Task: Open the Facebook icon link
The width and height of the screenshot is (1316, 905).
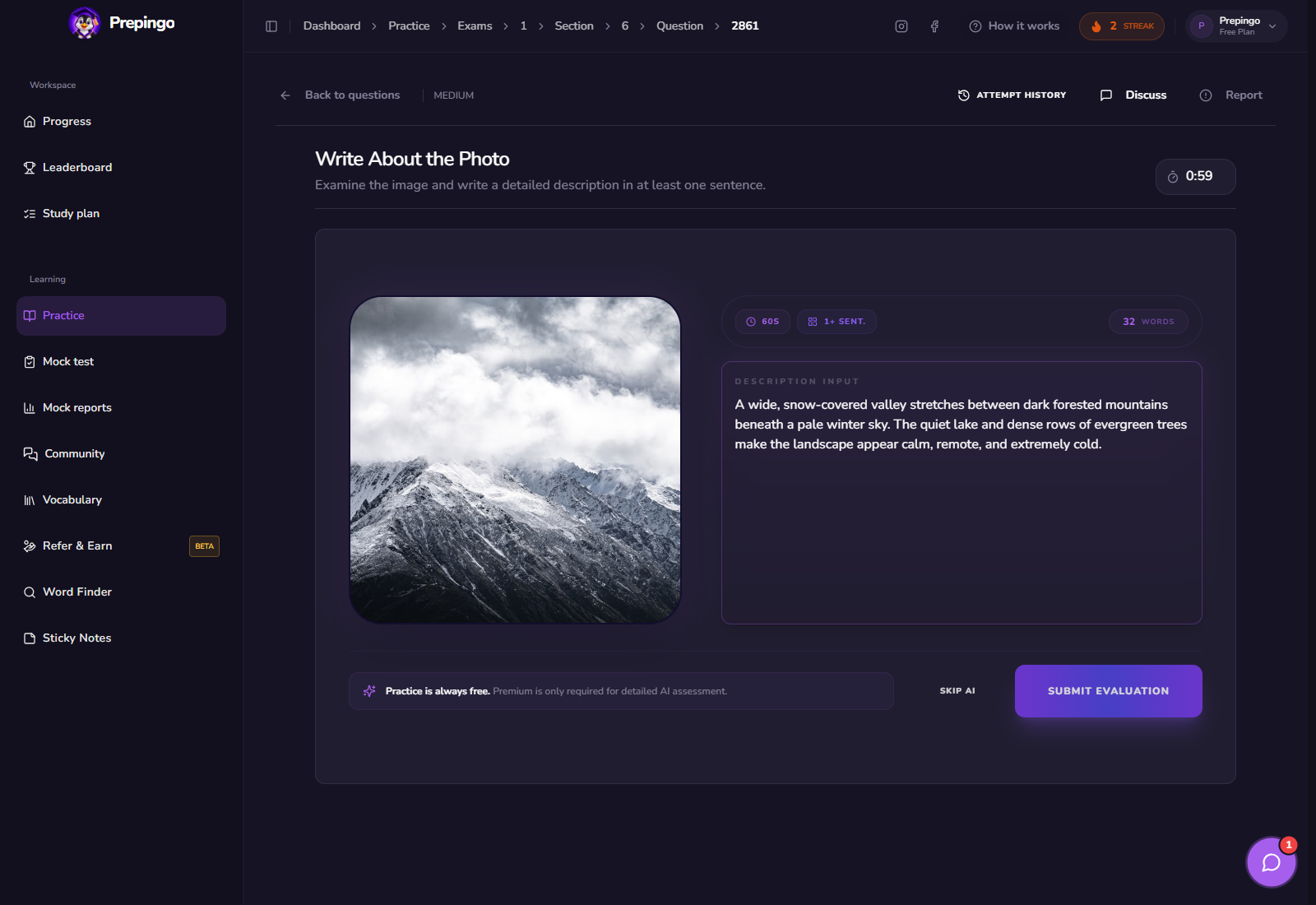Action: point(934,26)
